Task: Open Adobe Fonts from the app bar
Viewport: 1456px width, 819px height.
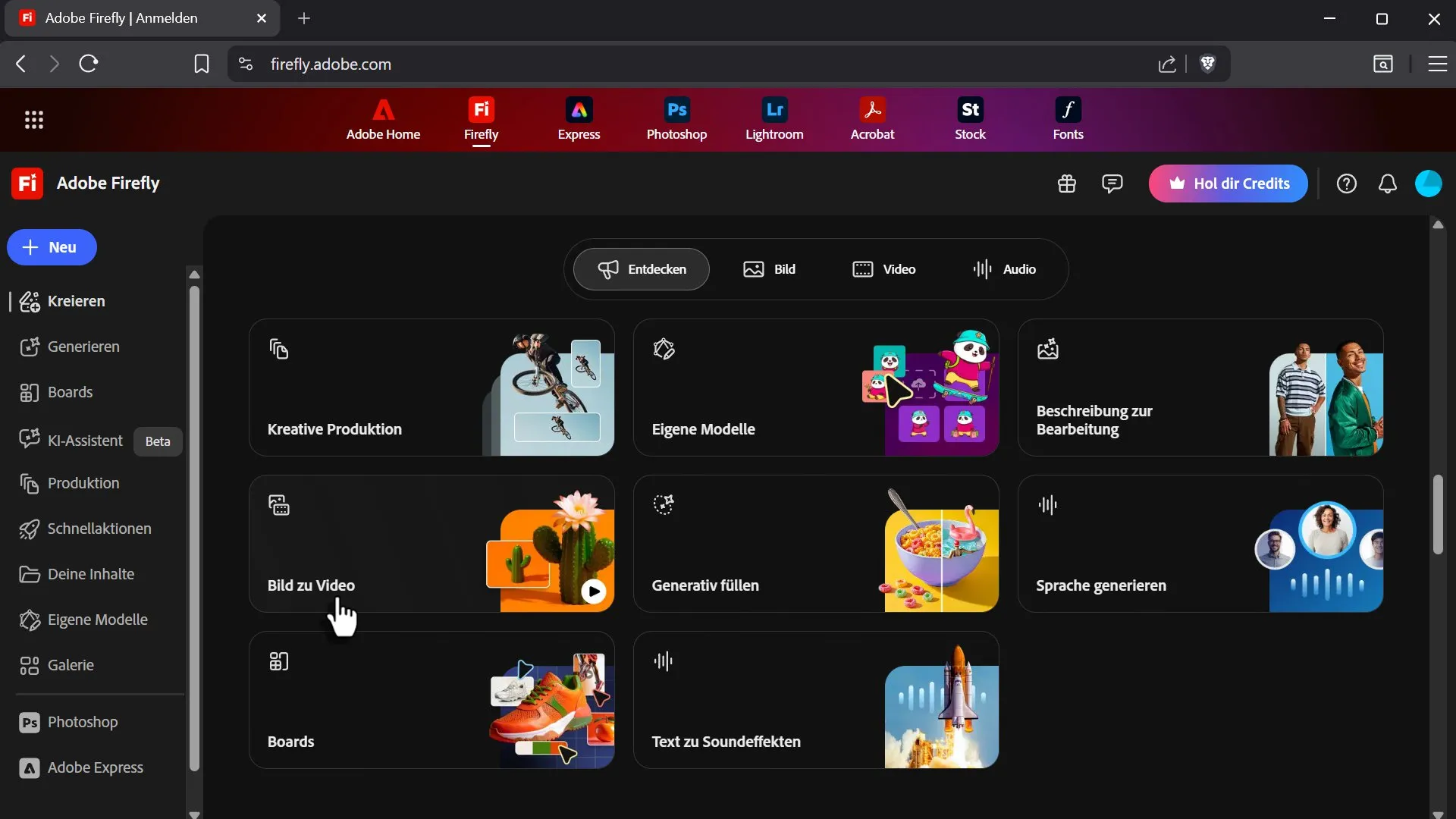Action: pos(1068,120)
